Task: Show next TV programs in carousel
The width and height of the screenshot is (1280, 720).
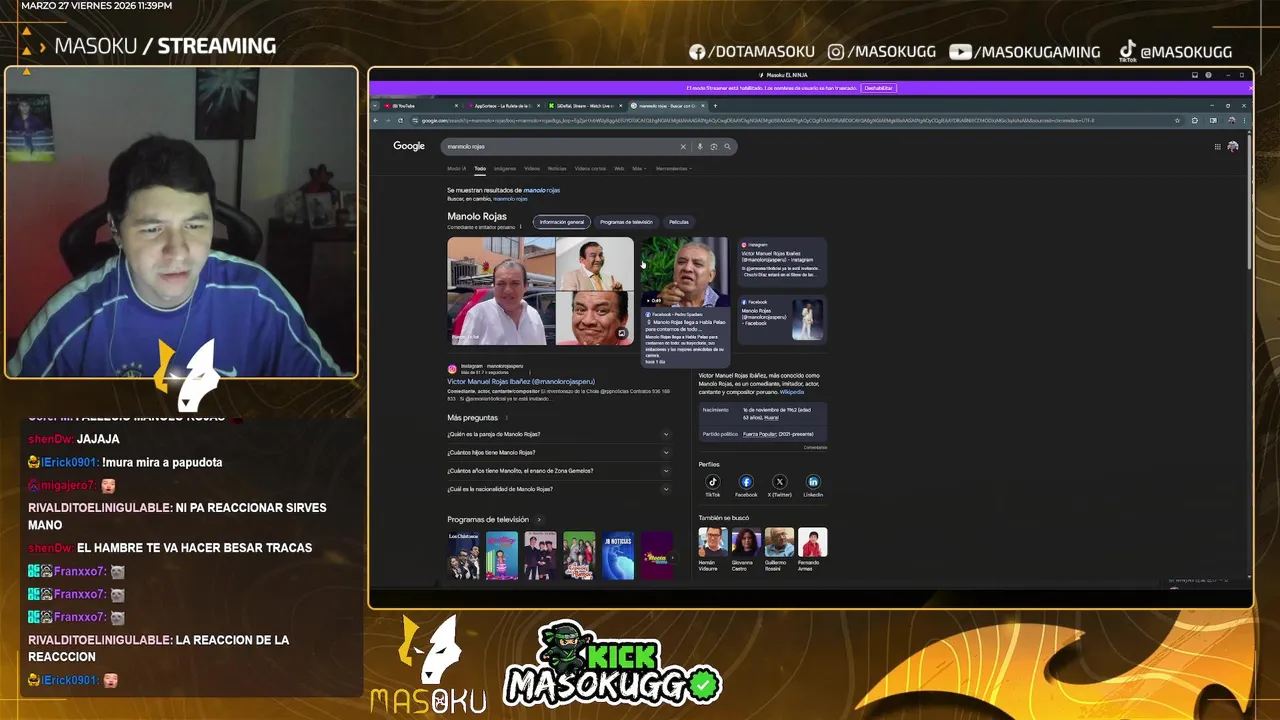Action: (x=671, y=557)
